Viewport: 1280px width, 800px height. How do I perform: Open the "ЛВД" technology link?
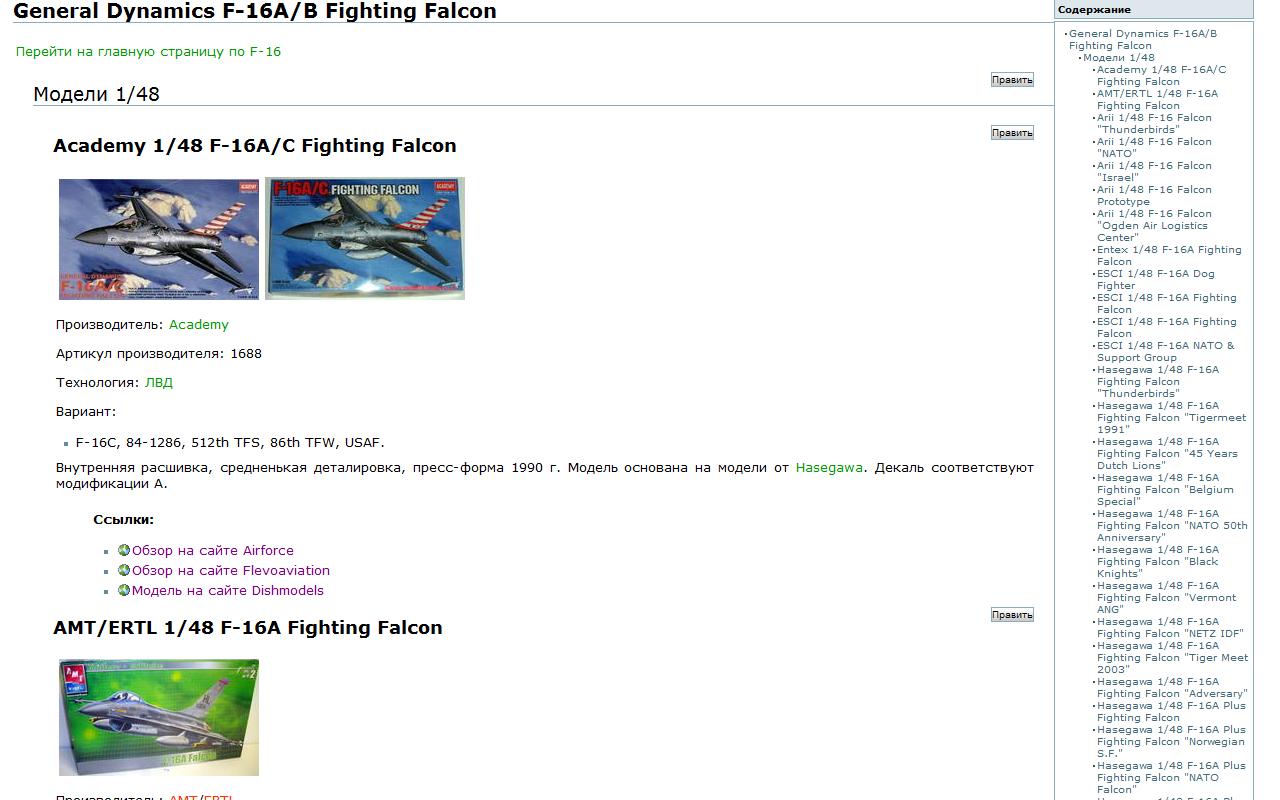[160, 382]
